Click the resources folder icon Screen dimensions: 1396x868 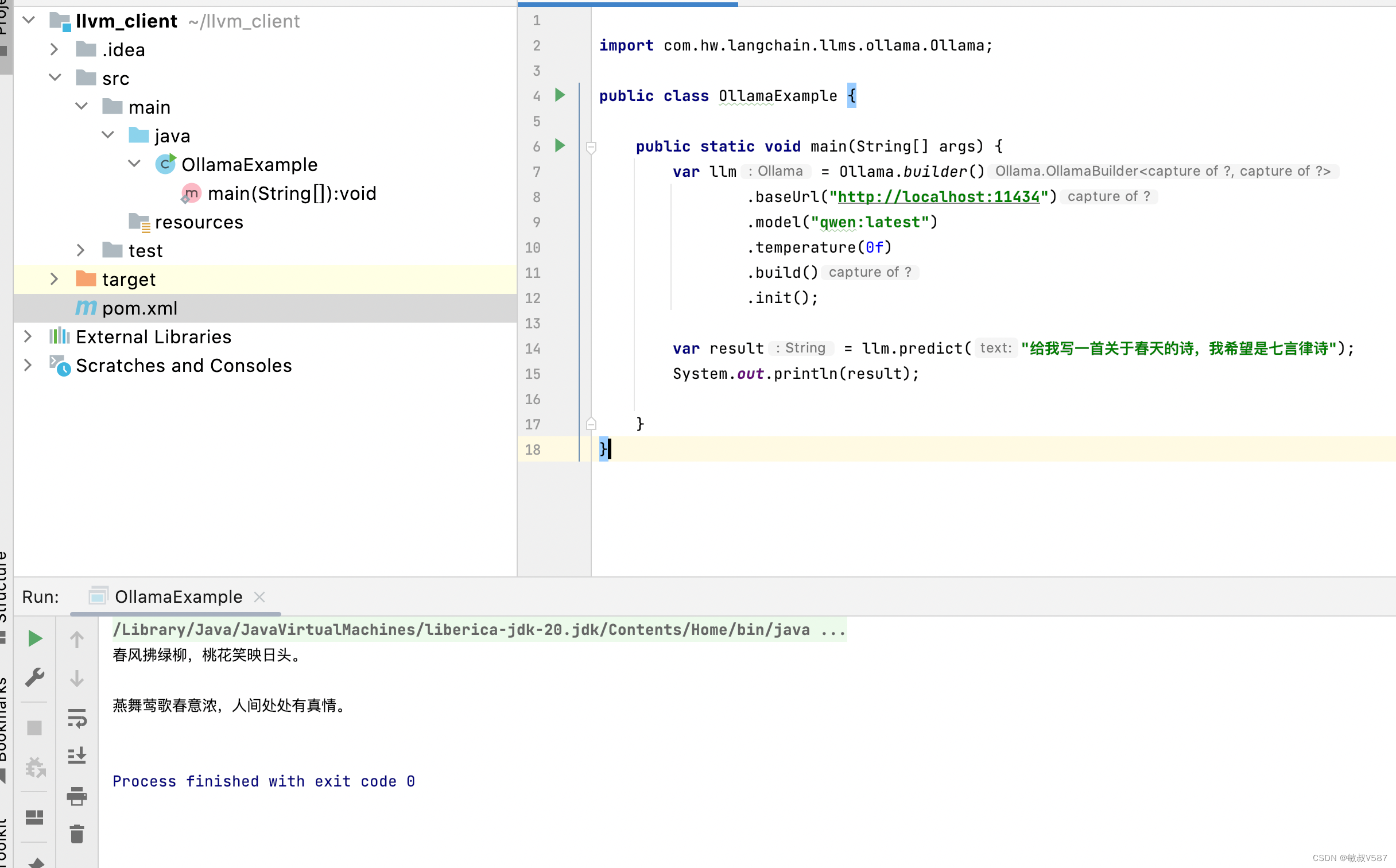pyautogui.click(x=139, y=222)
